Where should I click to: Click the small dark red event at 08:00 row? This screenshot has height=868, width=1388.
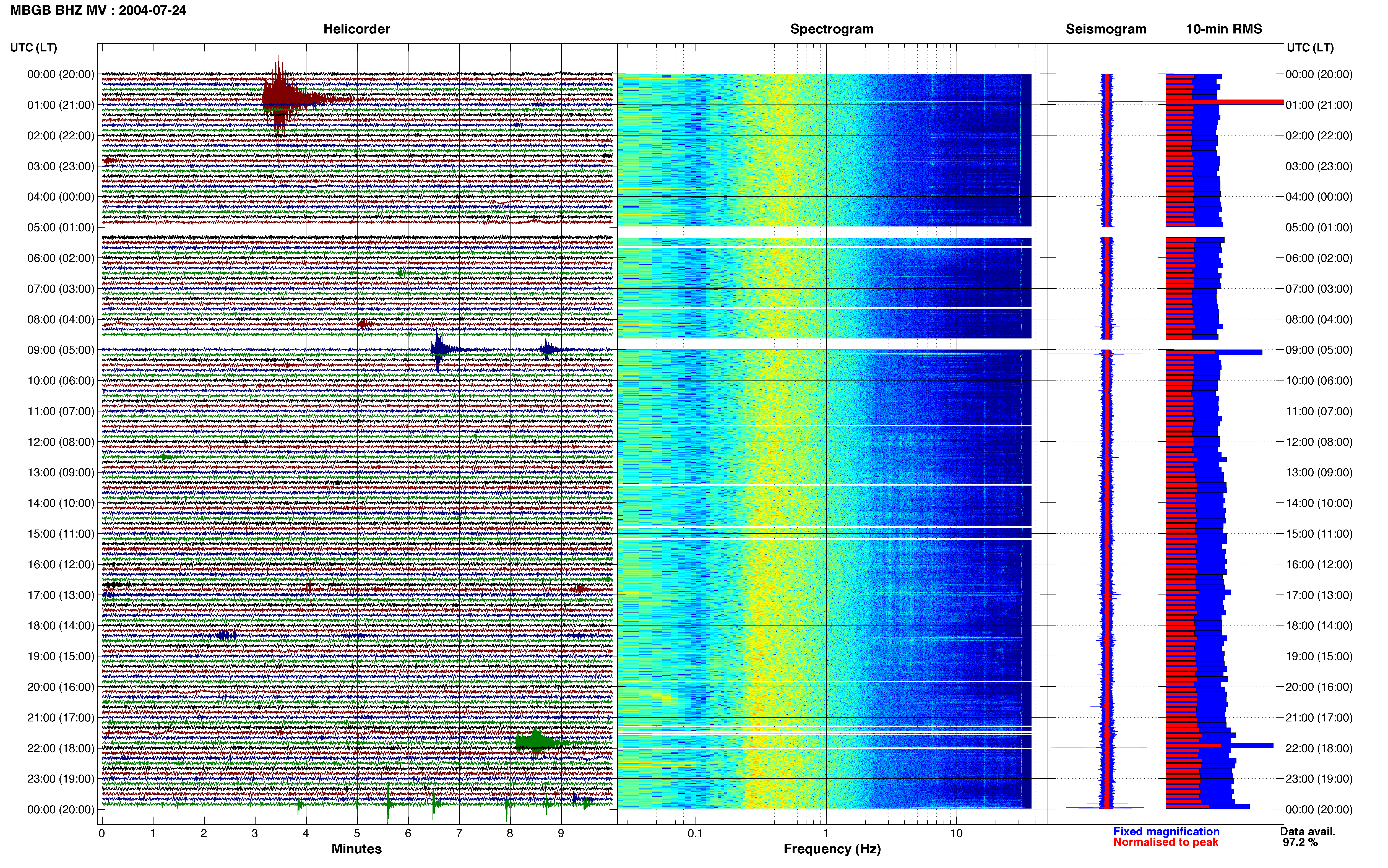pyautogui.click(x=363, y=324)
